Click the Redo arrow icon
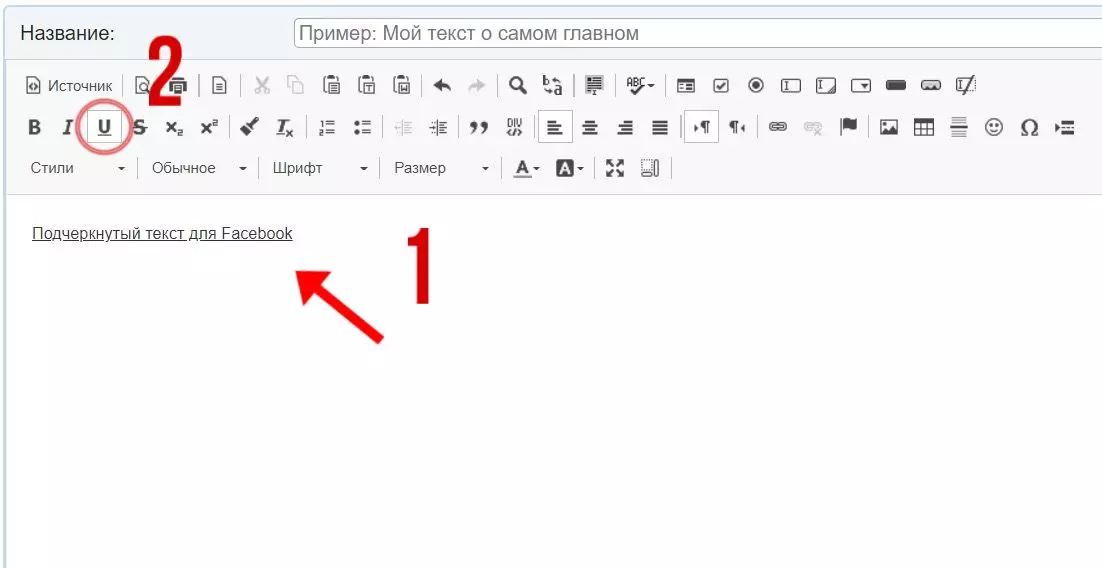The image size is (1102, 568). pos(477,86)
